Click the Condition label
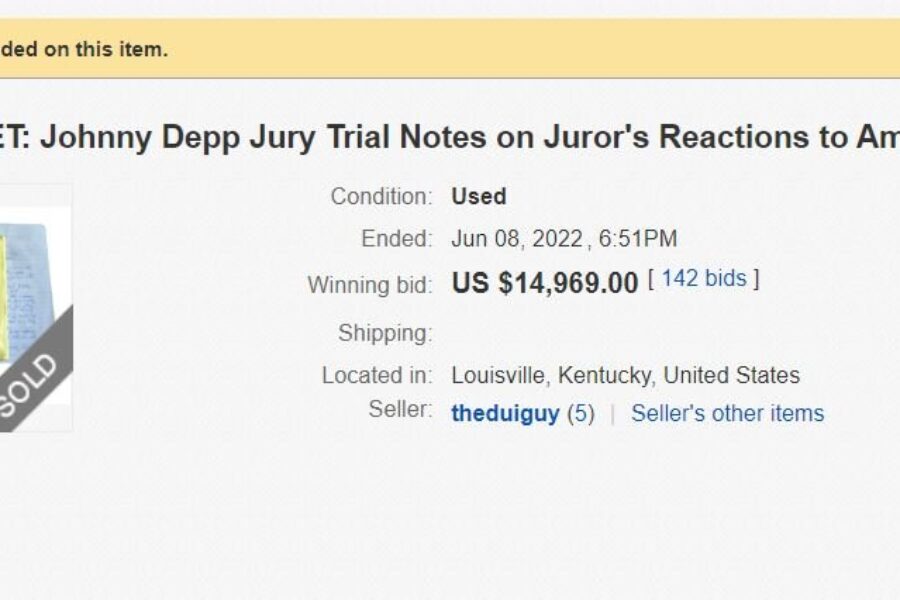This screenshot has height=600, width=900. (x=381, y=196)
